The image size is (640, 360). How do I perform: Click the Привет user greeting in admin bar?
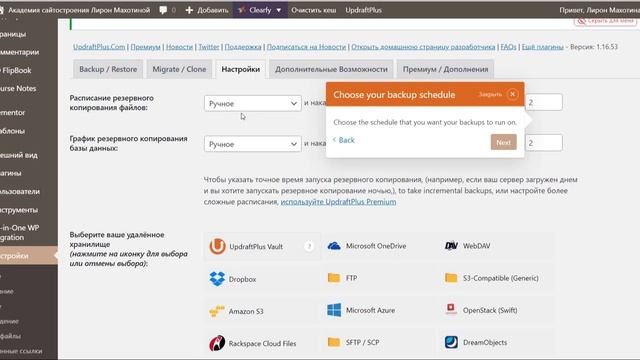599,10
